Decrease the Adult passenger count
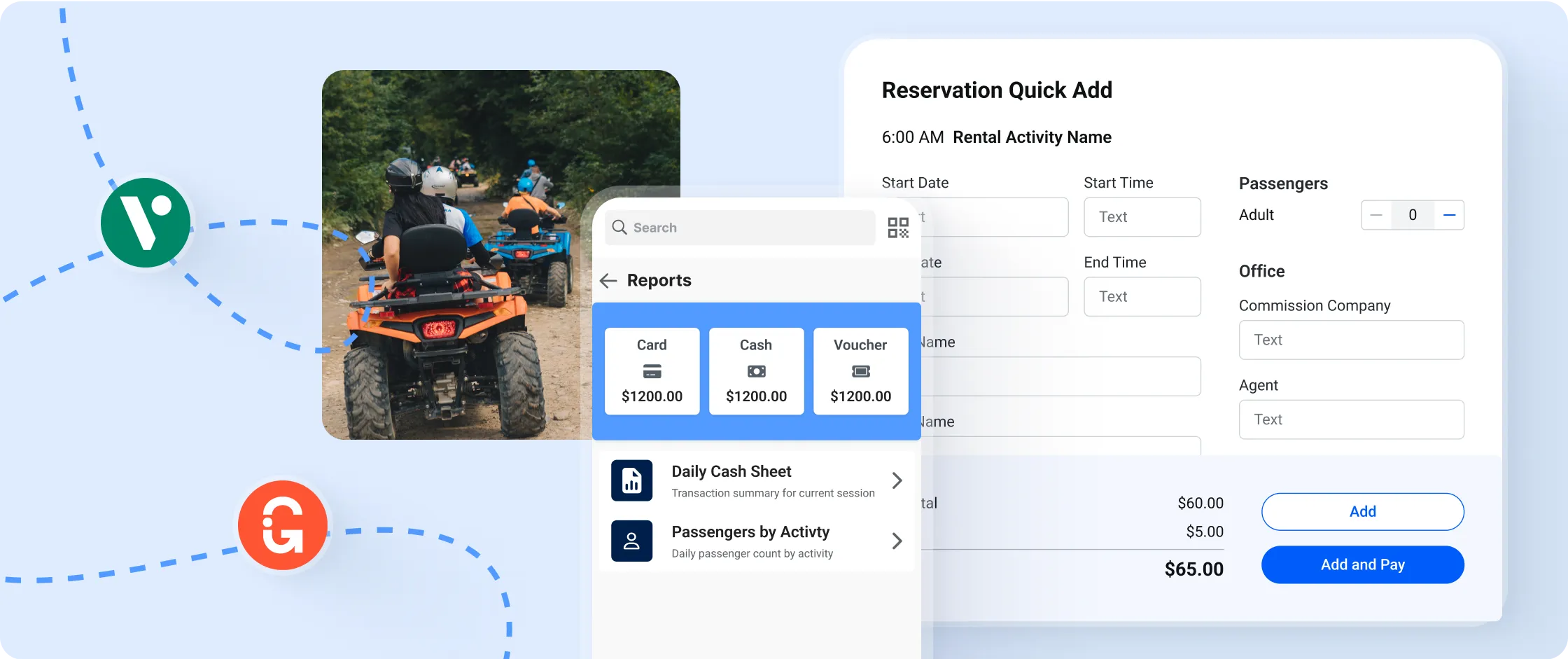Screen dimensions: 1568x659 pyautogui.click(x=1376, y=215)
